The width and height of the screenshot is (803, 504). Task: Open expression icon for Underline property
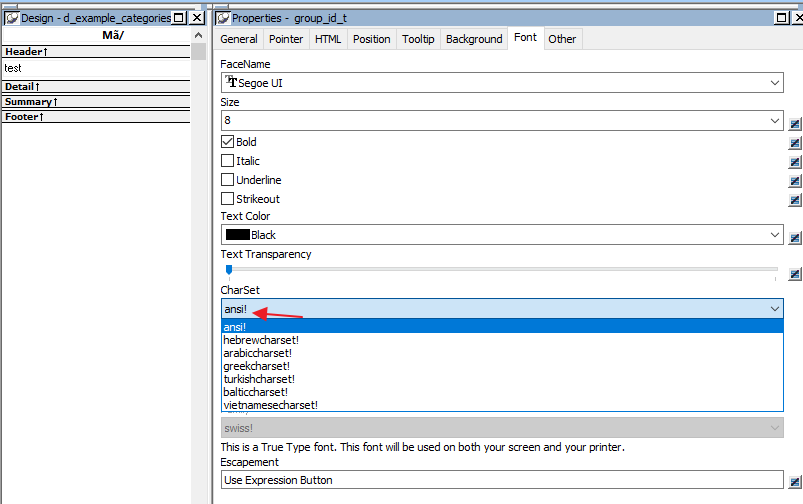coord(795,181)
